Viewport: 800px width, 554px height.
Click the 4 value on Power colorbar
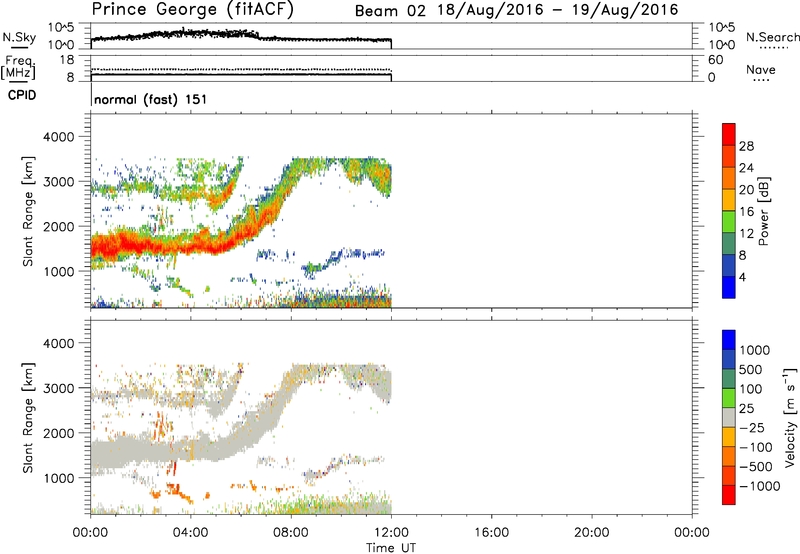[742, 277]
